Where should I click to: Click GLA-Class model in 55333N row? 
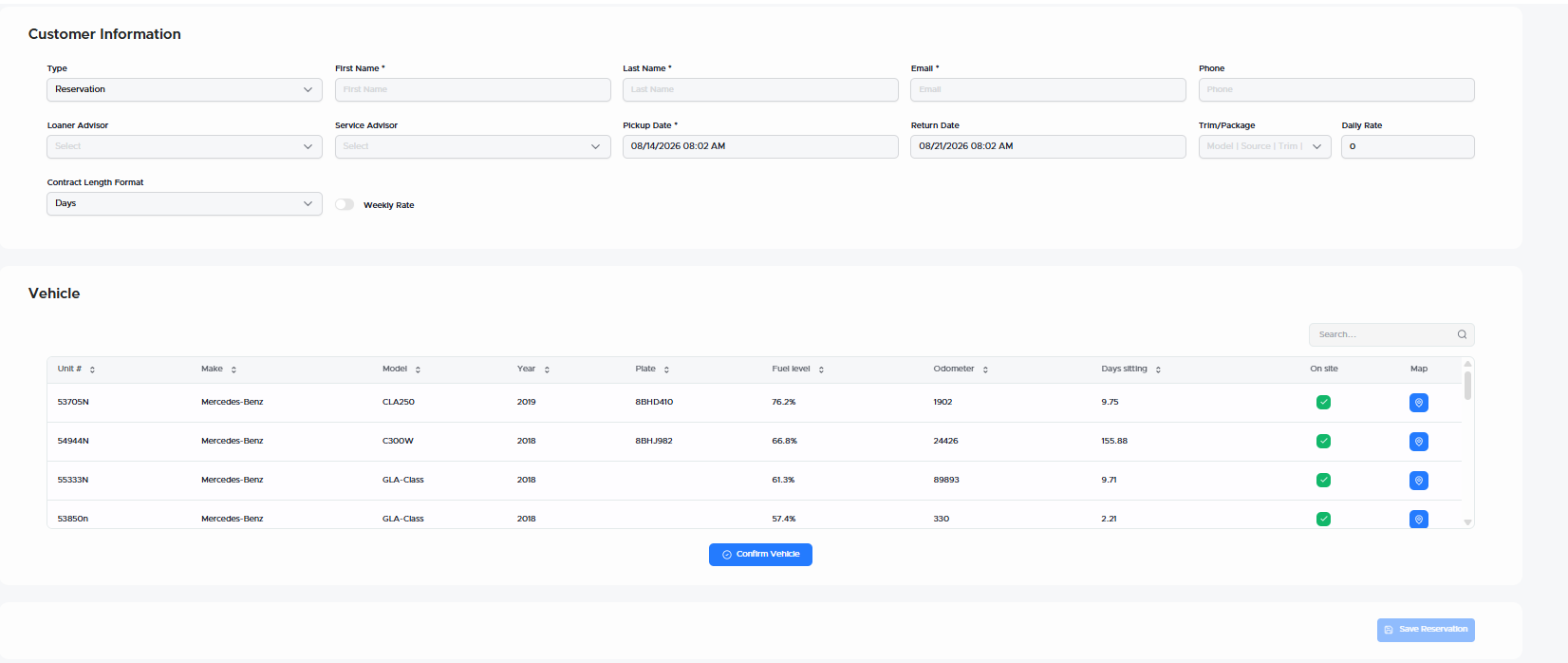click(403, 480)
